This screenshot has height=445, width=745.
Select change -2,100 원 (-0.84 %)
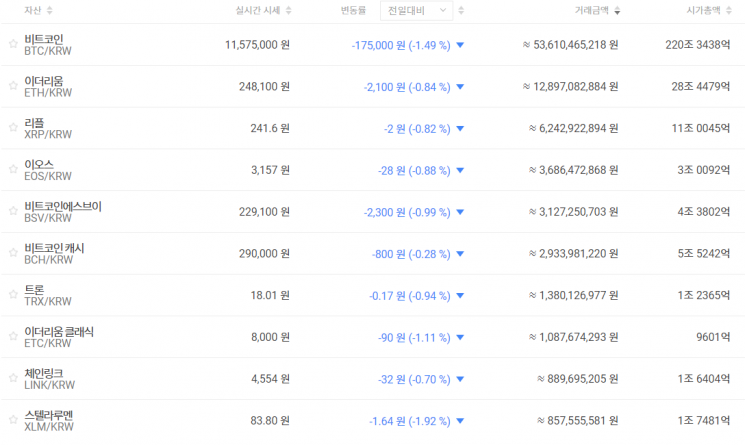point(407,87)
